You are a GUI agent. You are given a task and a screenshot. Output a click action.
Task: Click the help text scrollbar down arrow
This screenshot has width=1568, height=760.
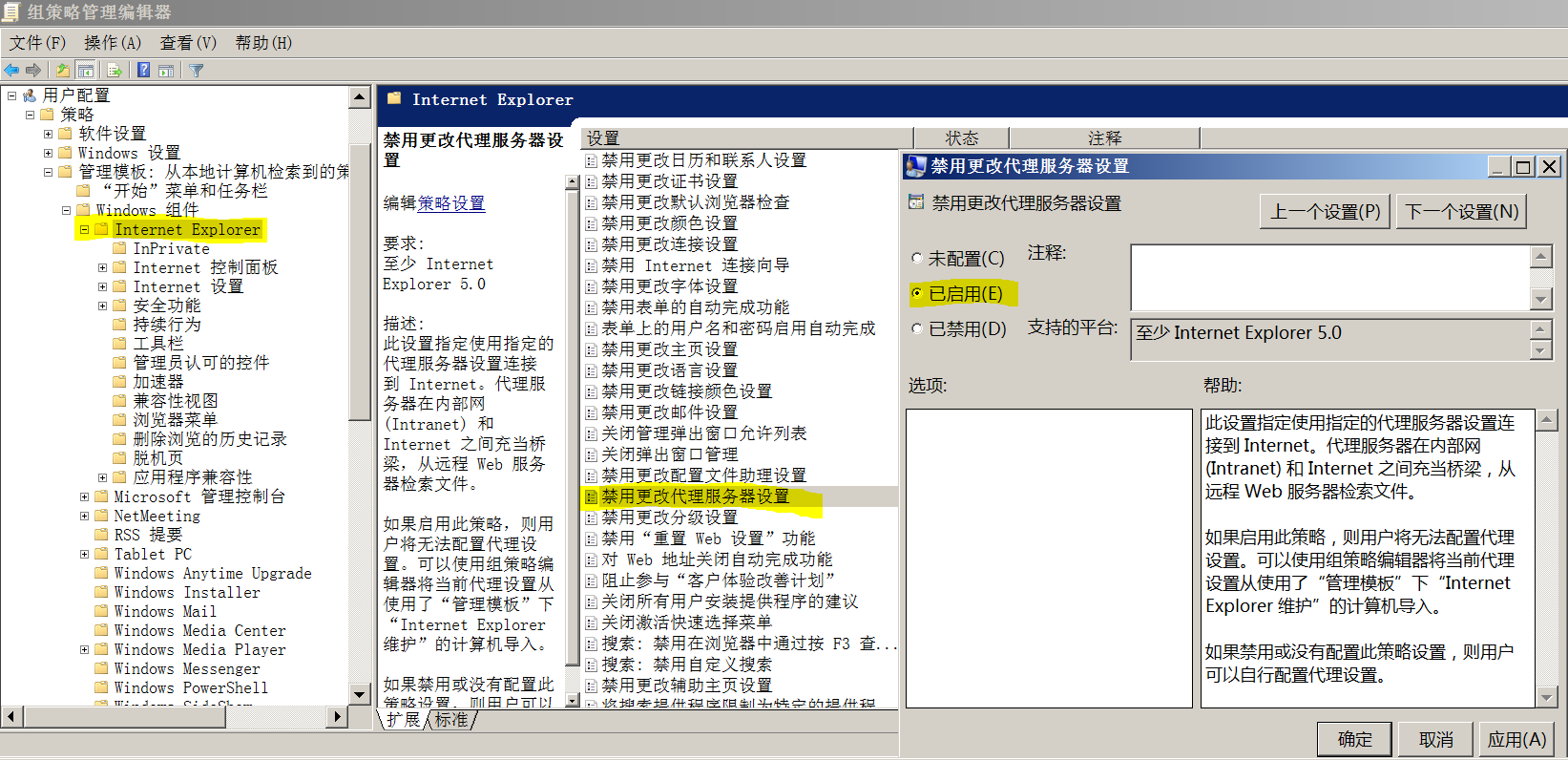click(x=1547, y=698)
